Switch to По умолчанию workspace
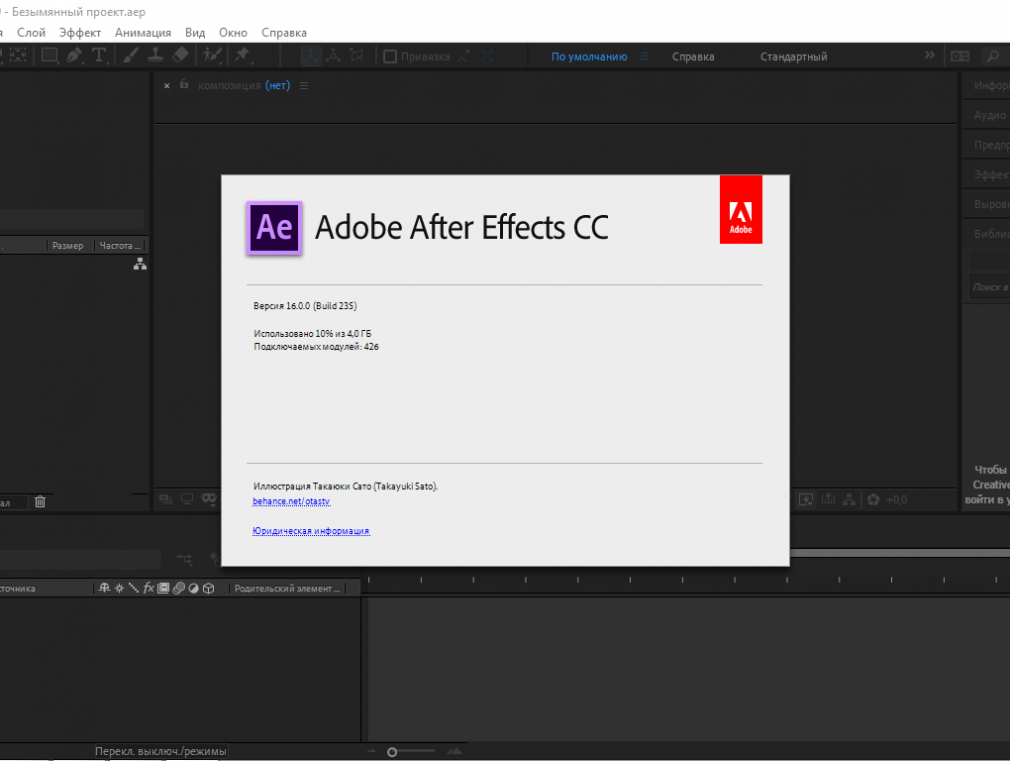The width and height of the screenshot is (1010, 761). tap(589, 57)
